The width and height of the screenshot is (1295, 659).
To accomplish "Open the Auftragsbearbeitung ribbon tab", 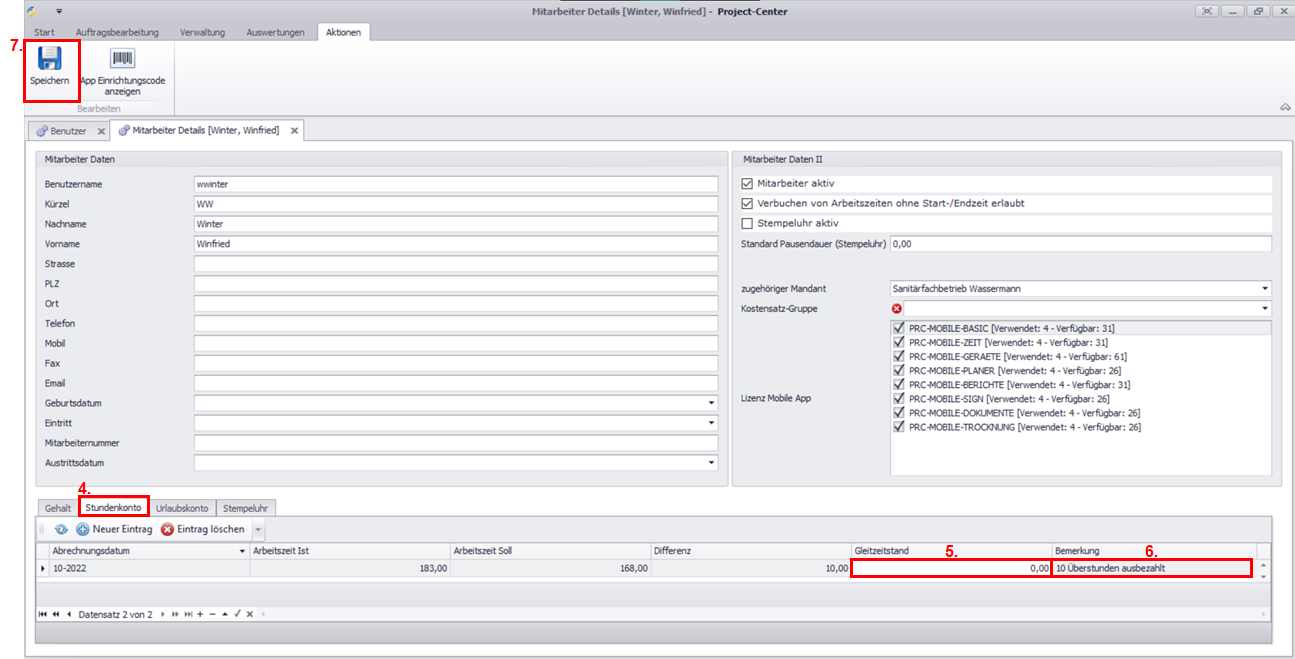I will 117,33.
